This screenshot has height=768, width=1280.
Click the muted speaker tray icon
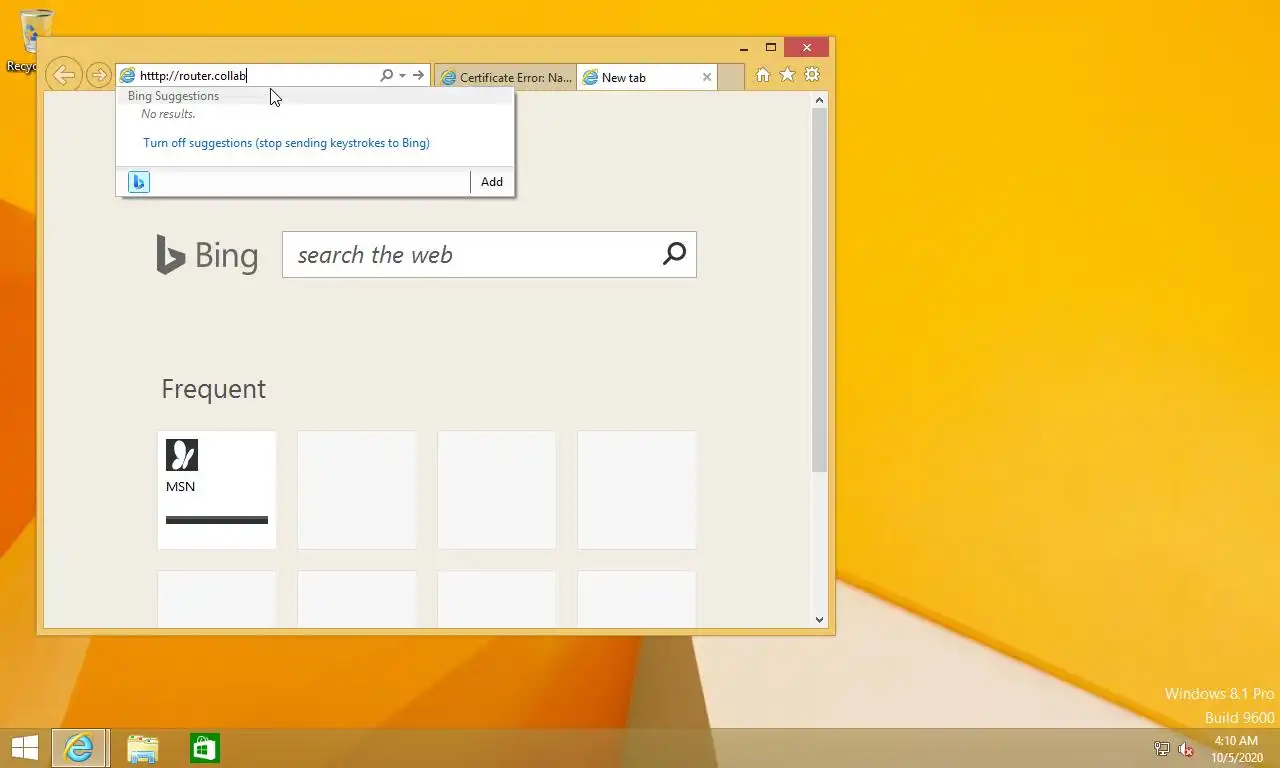point(1186,749)
